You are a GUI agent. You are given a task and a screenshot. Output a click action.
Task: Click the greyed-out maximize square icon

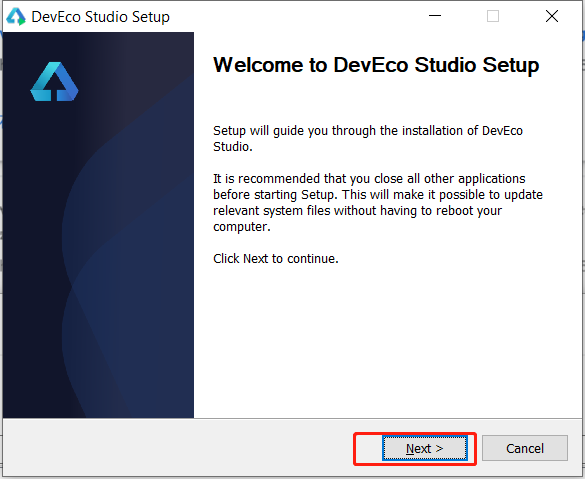493,16
